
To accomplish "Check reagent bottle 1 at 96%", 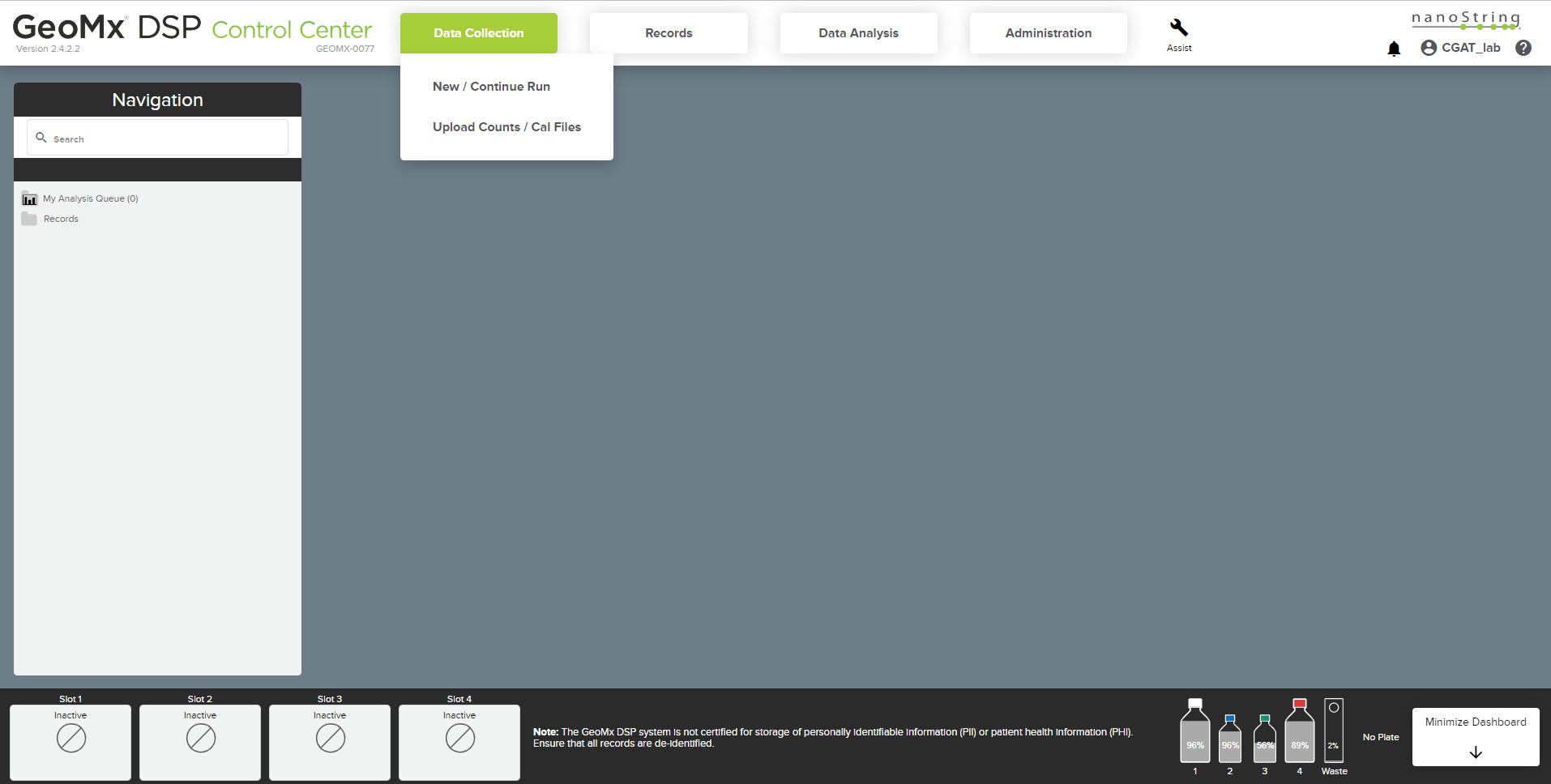I will [x=1195, y=731].
